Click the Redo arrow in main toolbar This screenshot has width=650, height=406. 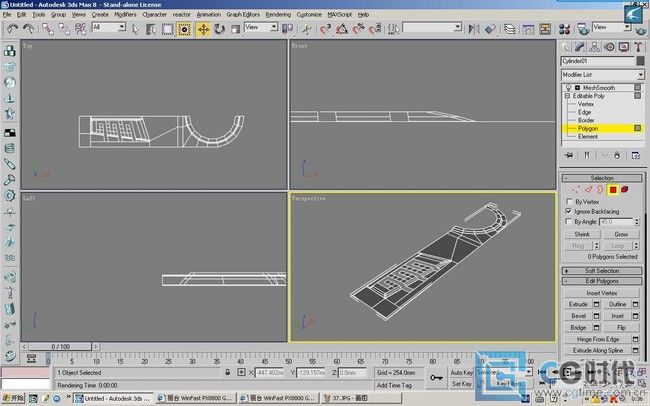(29, 29)
